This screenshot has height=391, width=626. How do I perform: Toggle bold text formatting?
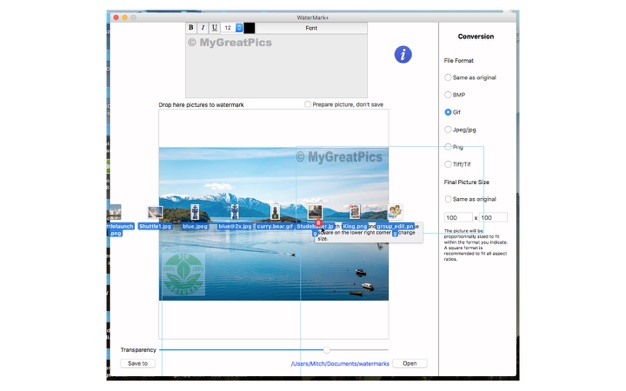coord(191,28)
